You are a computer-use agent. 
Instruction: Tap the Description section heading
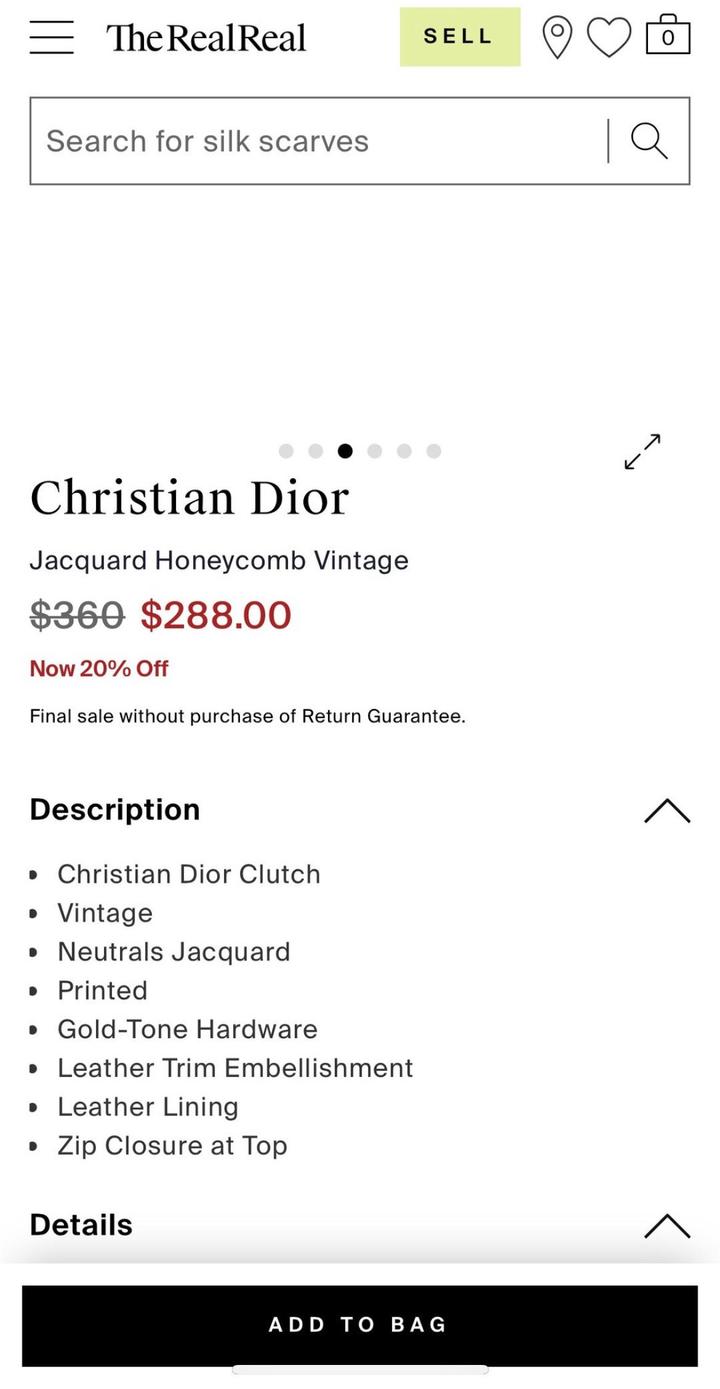click(115, 810)
